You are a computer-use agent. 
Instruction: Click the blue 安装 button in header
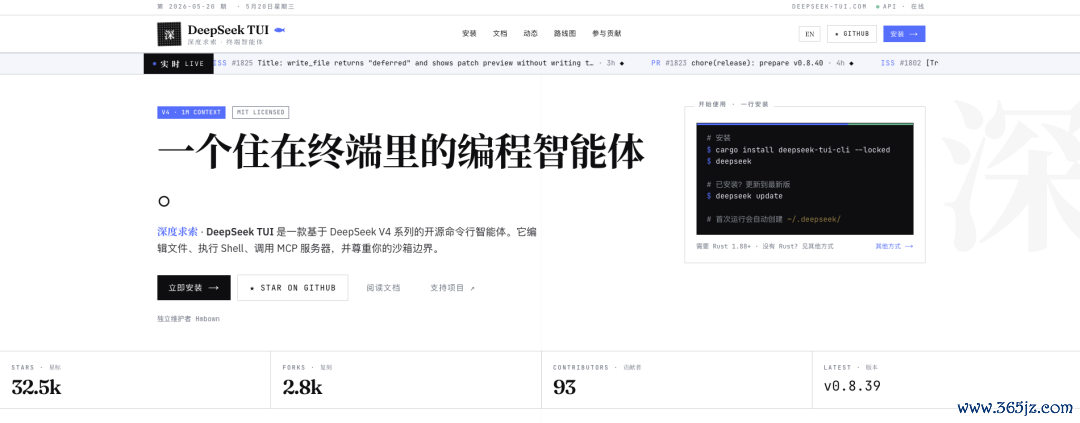(904, 34)
